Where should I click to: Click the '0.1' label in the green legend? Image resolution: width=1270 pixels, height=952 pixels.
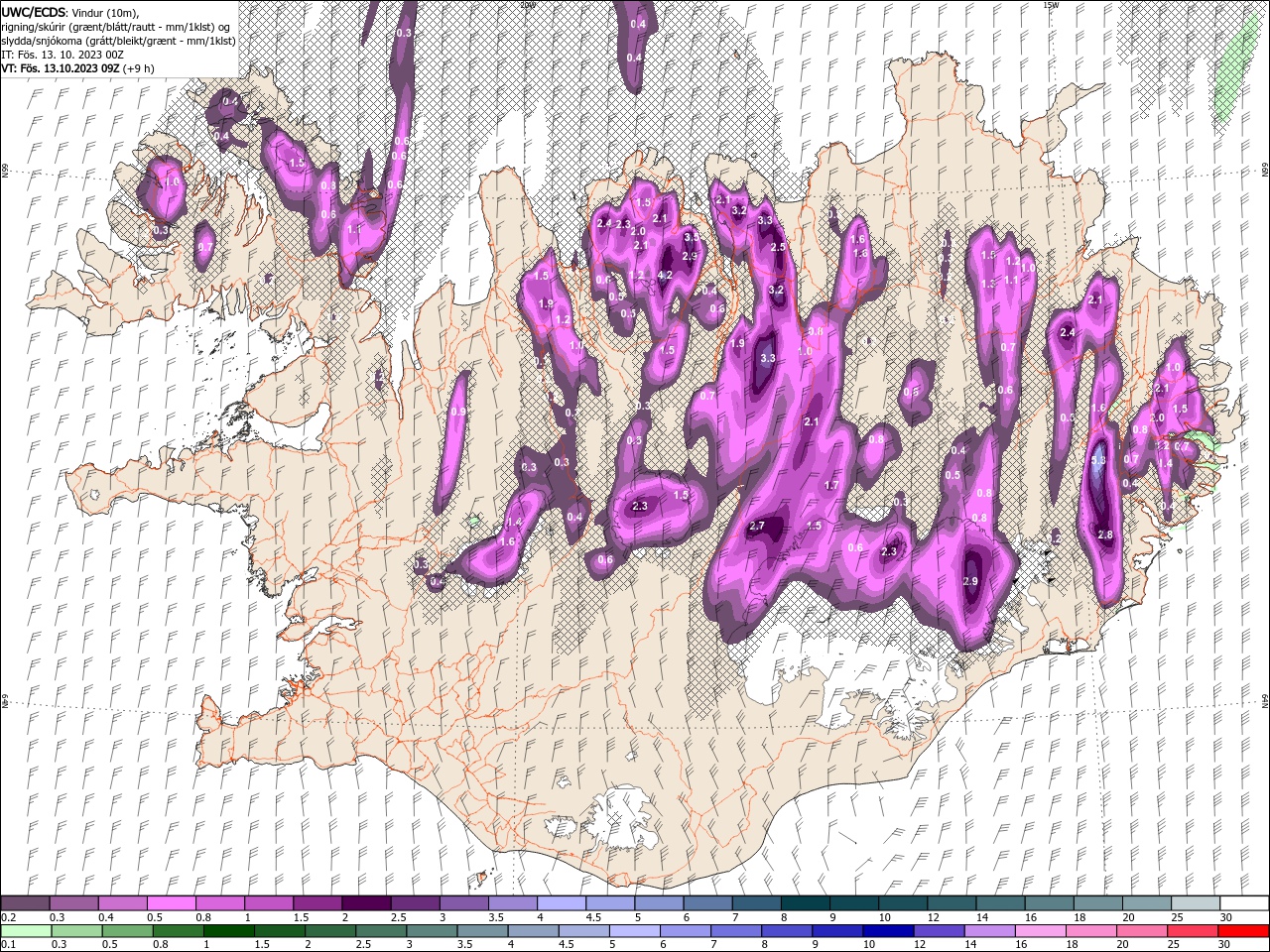(x=8, y=945)
